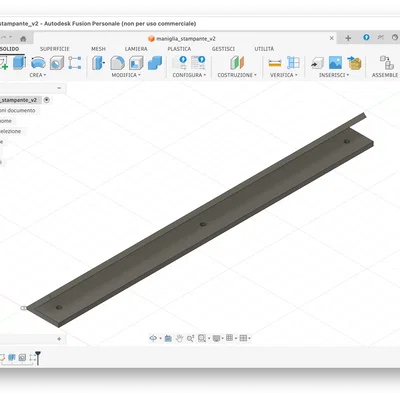Click the Look At icon
The height and width of the screenshot is (400, 400).
click(168, 338)
